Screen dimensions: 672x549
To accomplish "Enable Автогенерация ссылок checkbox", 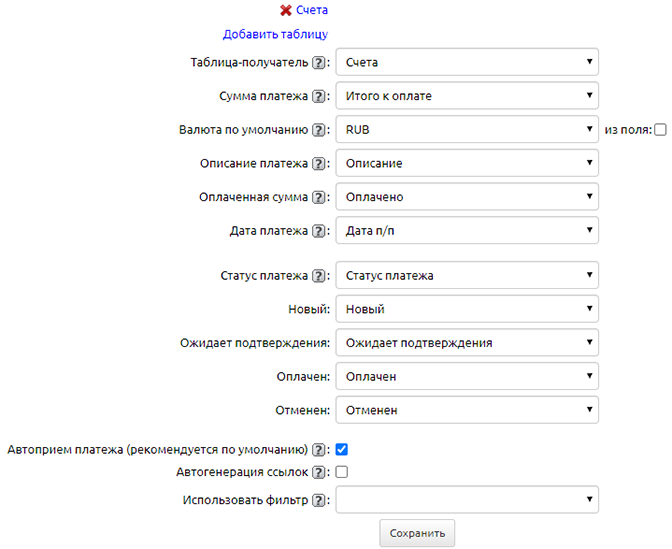I will (342, 472).
